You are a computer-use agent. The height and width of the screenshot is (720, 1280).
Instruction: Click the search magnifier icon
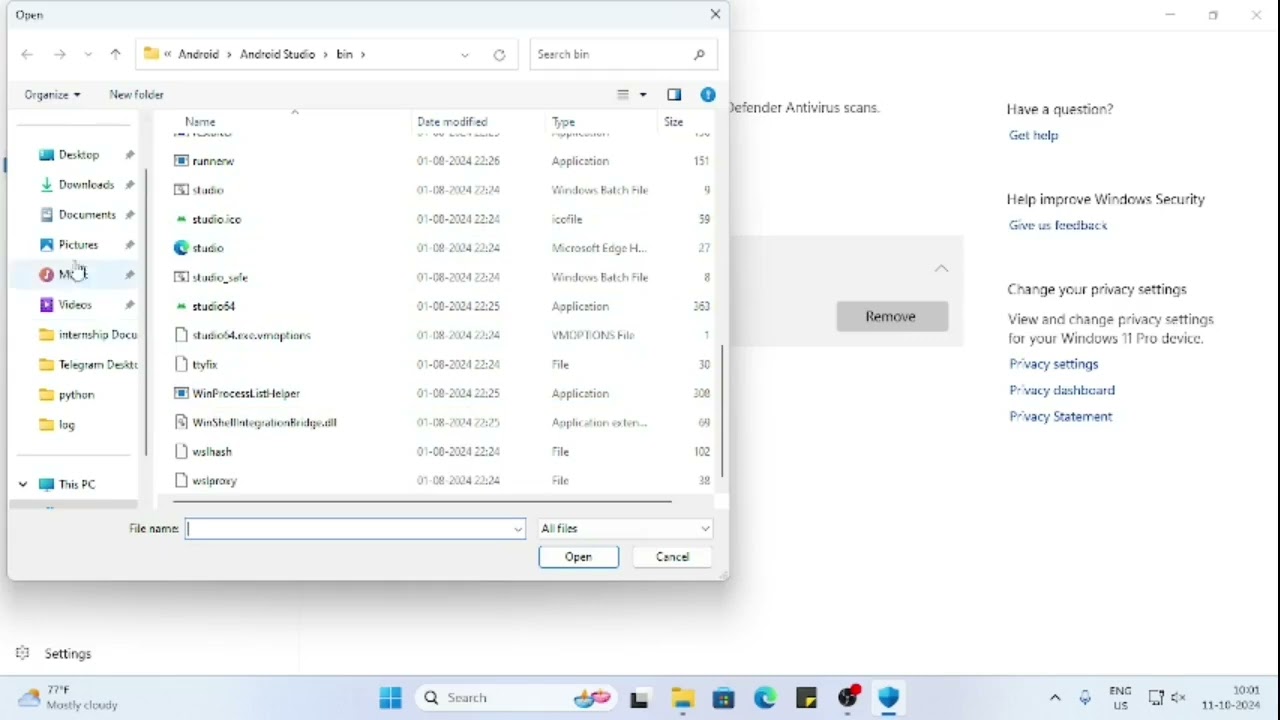click(699, 54)
